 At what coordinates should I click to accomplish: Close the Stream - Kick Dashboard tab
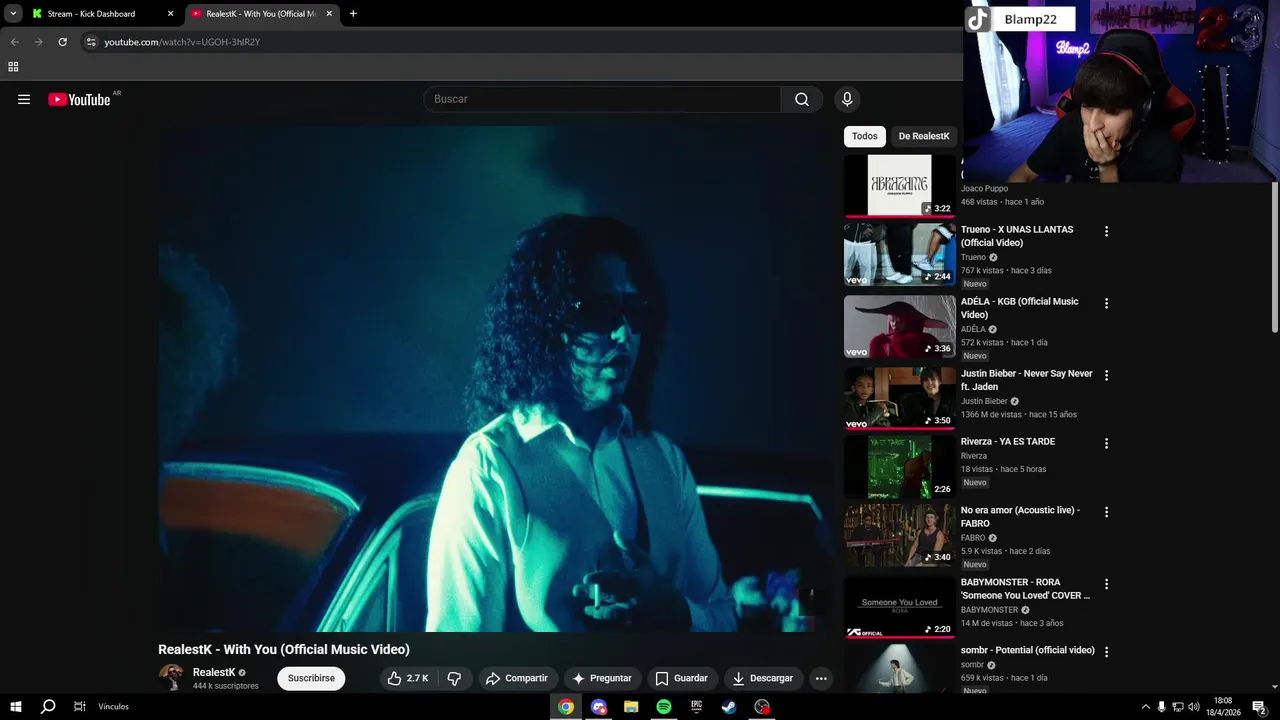(170, 14)
